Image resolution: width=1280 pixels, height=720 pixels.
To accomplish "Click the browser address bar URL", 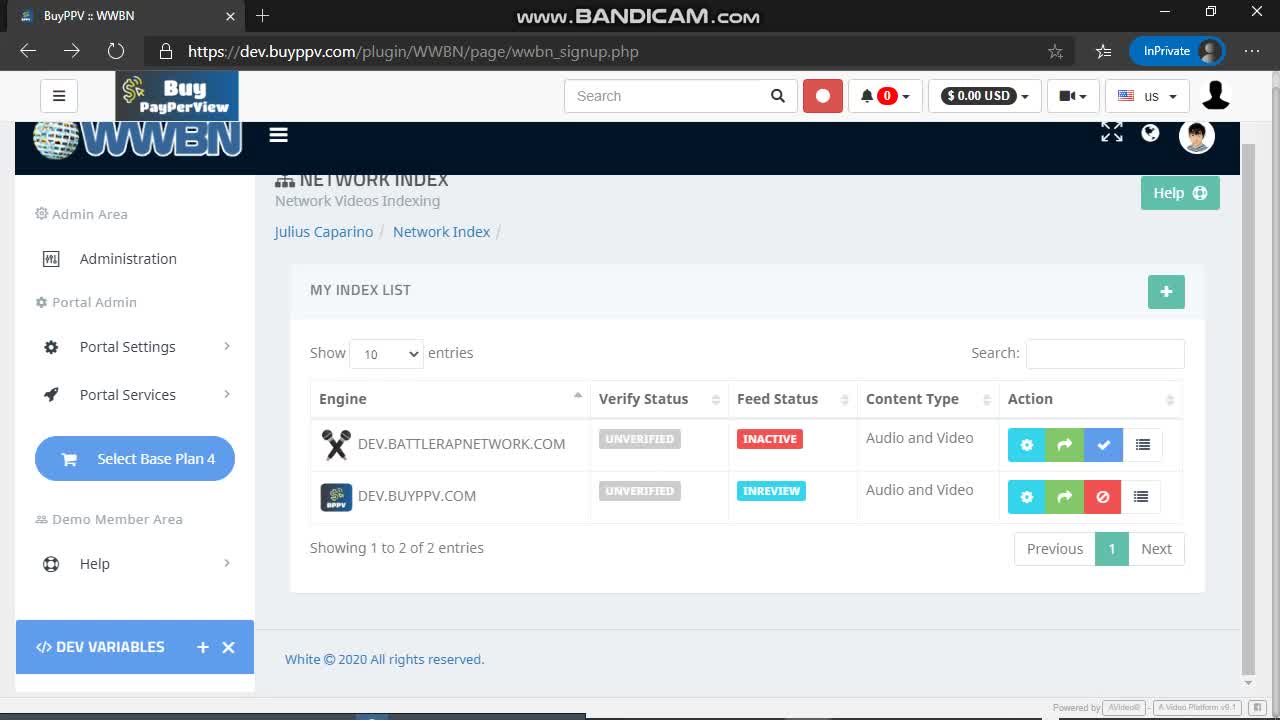I will pos(413,51).
